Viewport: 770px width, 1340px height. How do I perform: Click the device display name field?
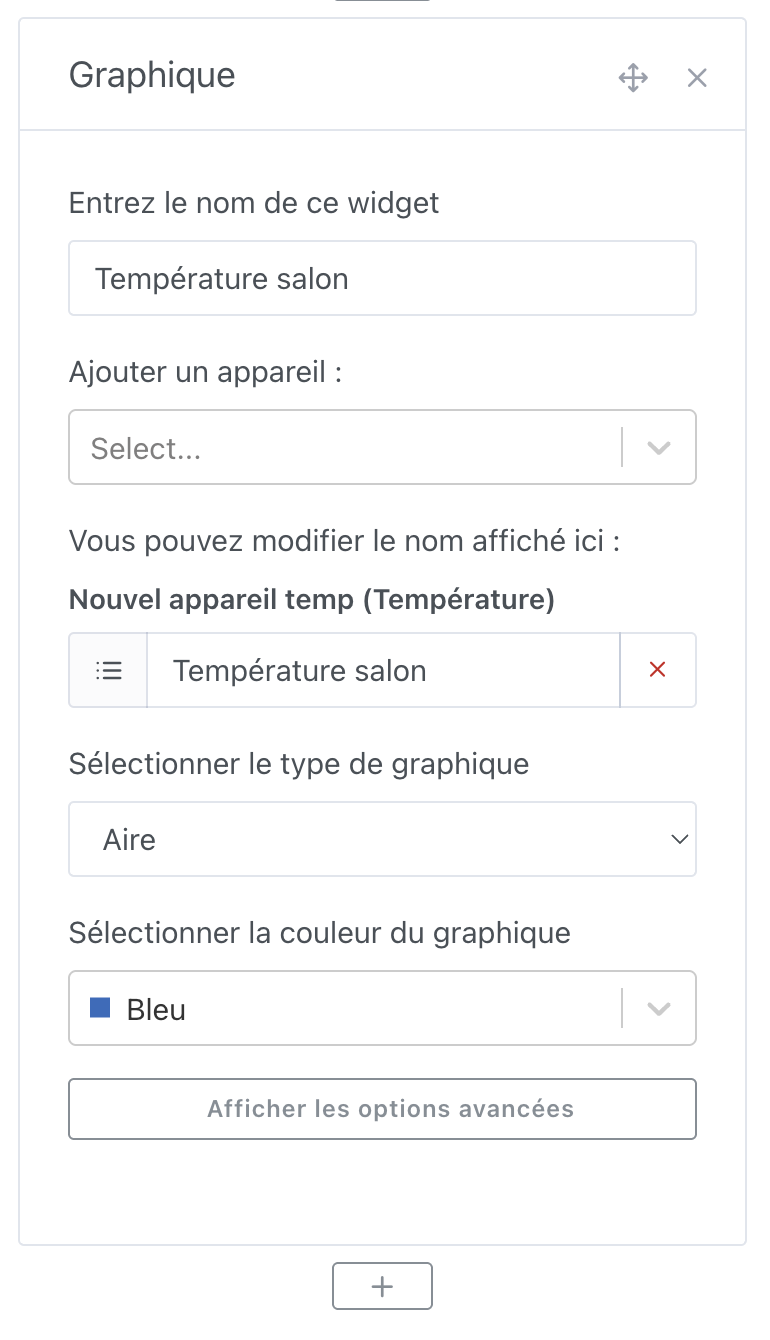[383, 670]
